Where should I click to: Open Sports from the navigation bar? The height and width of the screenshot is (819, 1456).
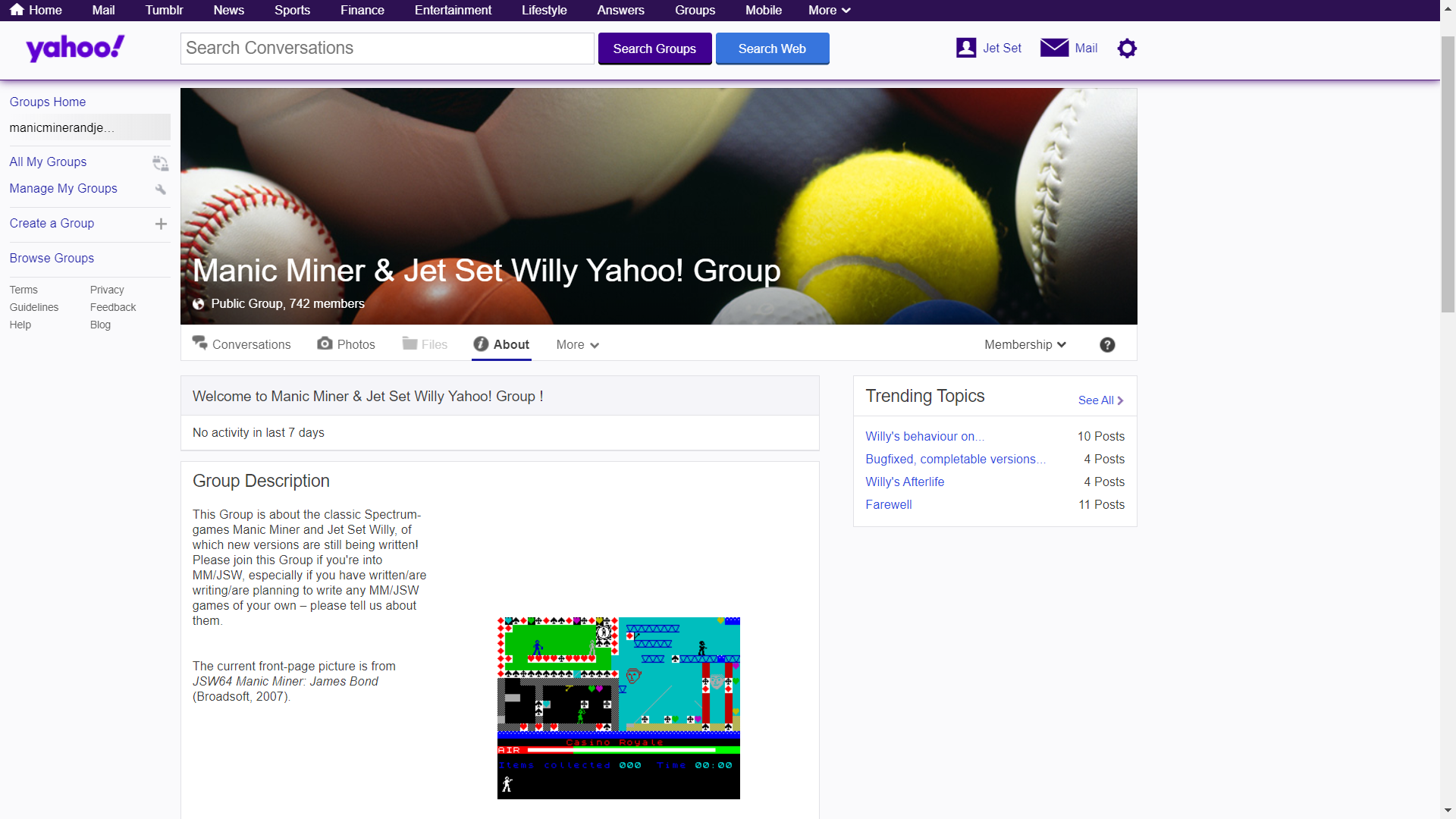click(x=292, y=10)
